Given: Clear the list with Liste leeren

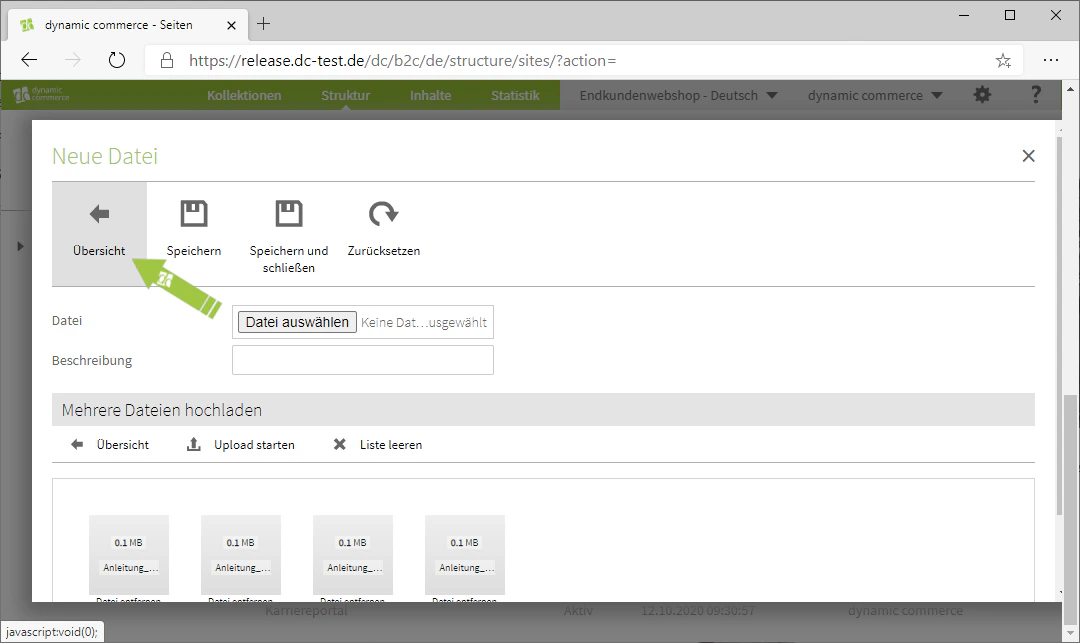Looking at the screenshot, I should pos(377,445).
